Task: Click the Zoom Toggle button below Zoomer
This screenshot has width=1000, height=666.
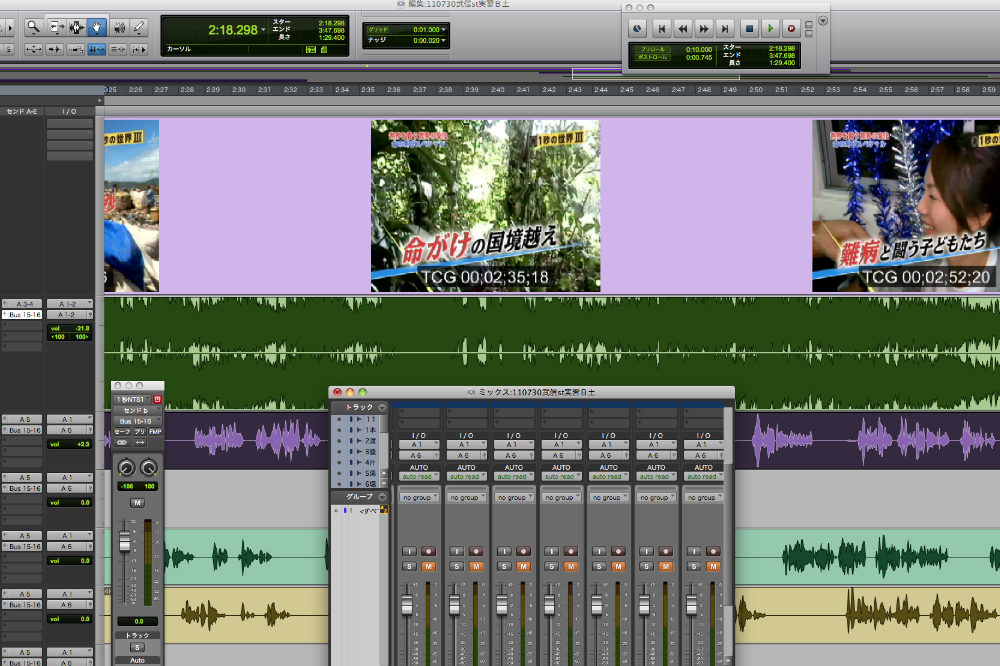Action: (x=33, y=49)
